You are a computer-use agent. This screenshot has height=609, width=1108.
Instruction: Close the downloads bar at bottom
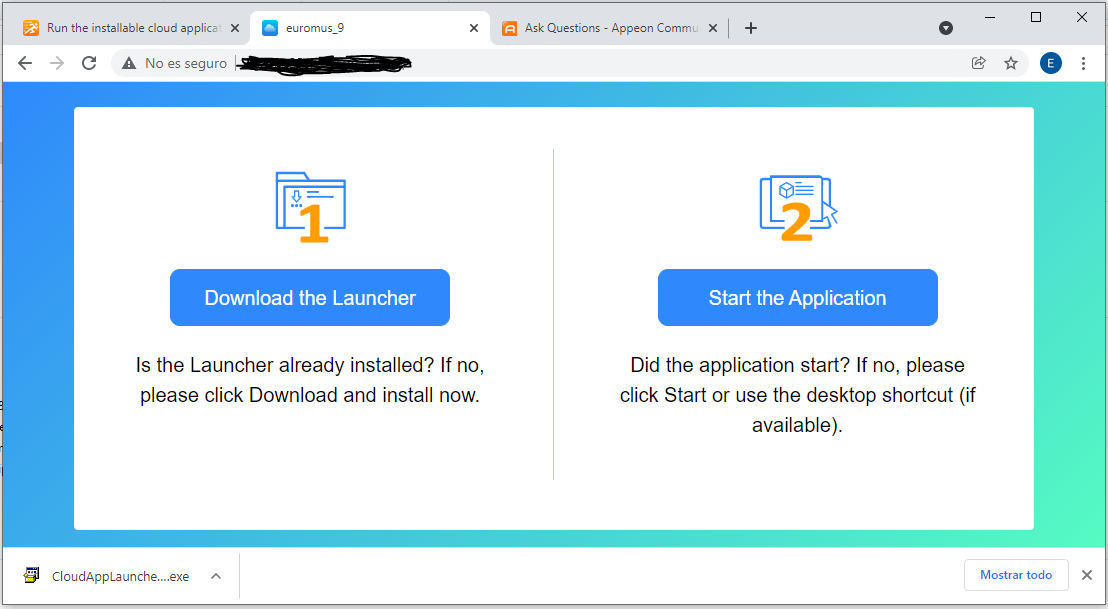1087,575
